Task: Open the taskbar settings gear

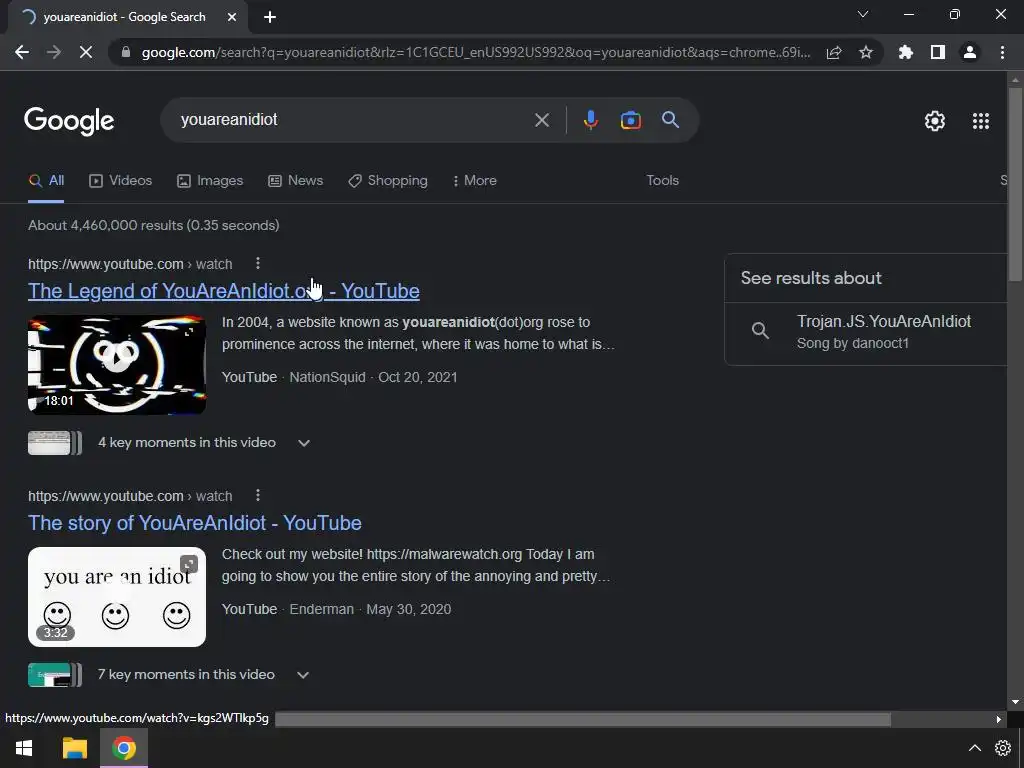Action: 1003,748
